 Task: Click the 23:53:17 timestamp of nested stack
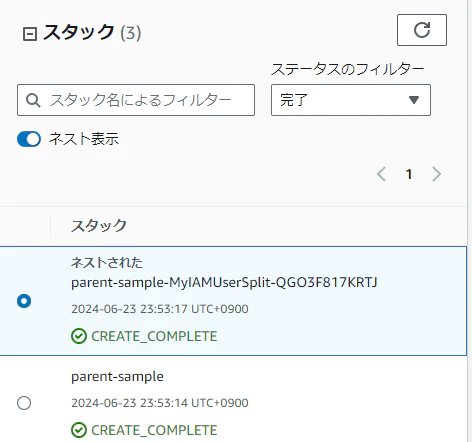click(160, 309)
